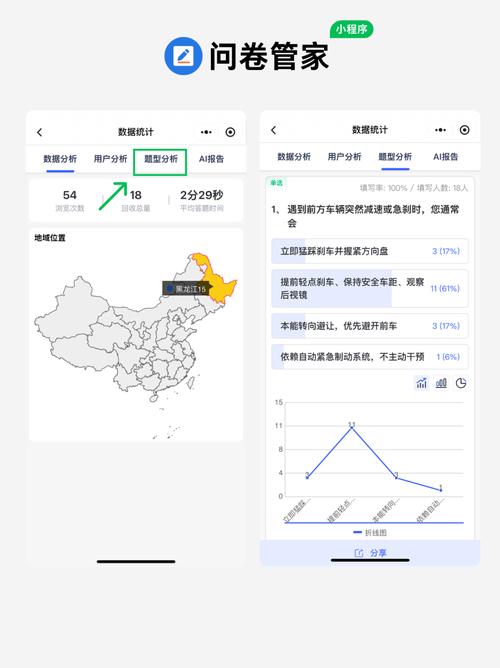
Task: Click the 单选 question type tag
Action: click(x=276, y=183)
